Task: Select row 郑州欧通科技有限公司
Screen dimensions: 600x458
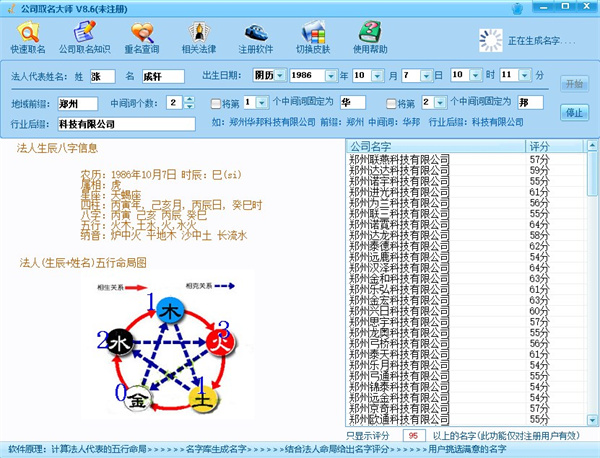Action: (466, 419)
